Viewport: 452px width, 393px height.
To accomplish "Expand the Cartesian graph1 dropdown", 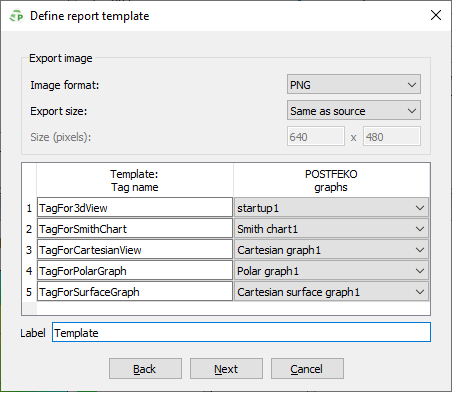I will (x=331, y=250).
